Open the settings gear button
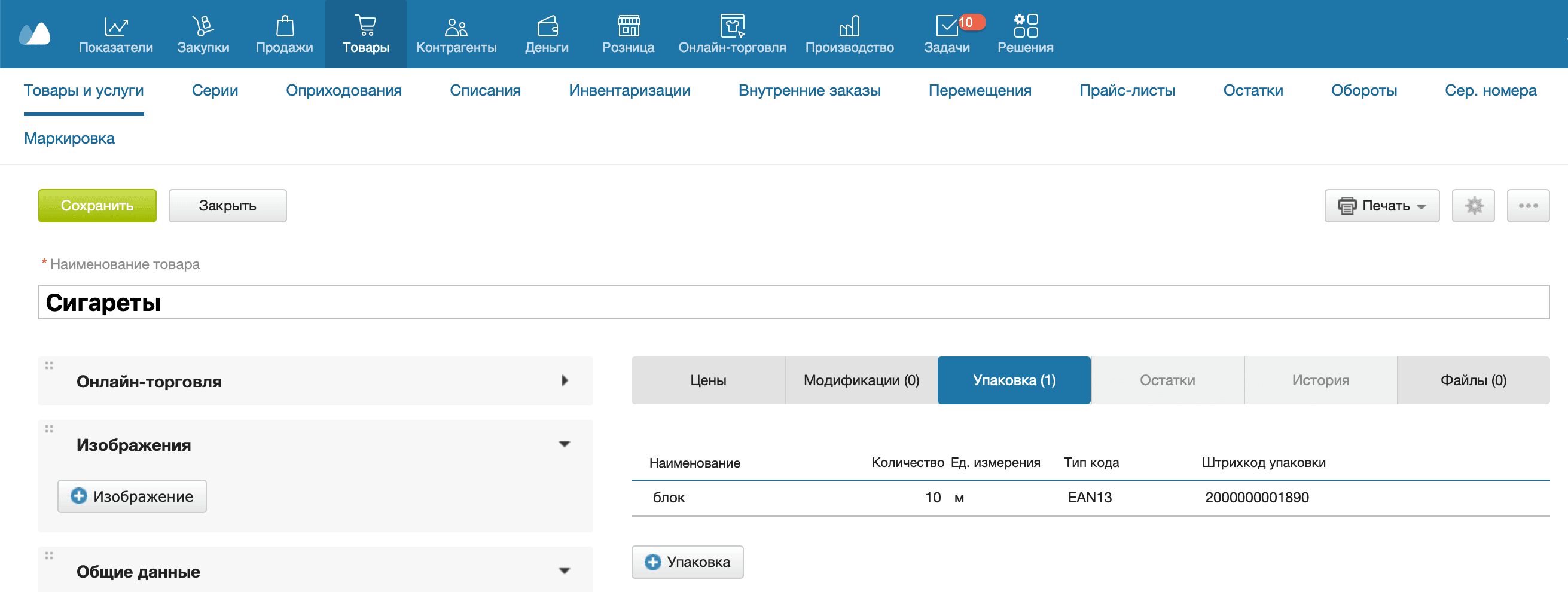The height and width of the screenshot is (592, 1568). [x=1473, y=206]
